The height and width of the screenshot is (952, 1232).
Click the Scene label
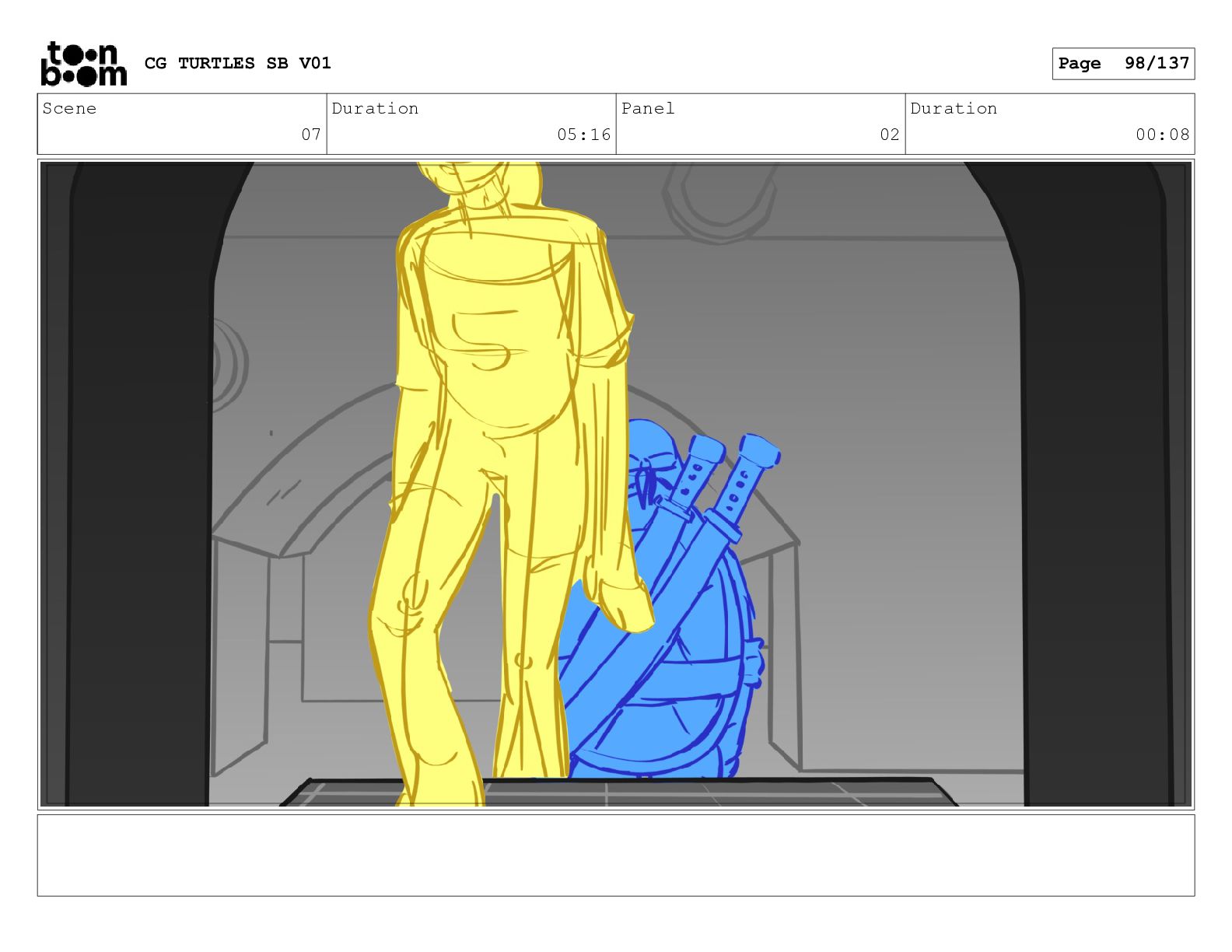click(x=69, y=109)
